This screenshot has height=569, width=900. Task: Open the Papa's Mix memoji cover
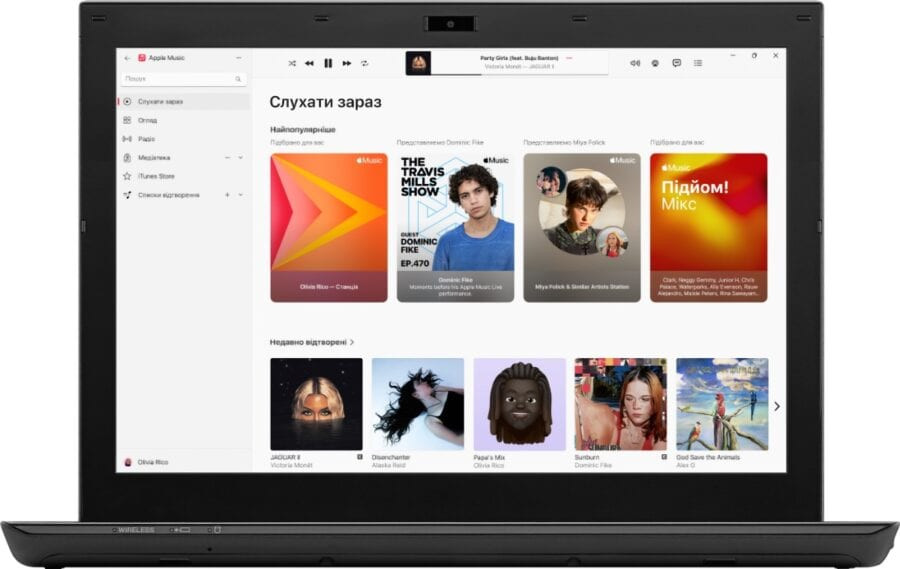[x=519, y=404]
